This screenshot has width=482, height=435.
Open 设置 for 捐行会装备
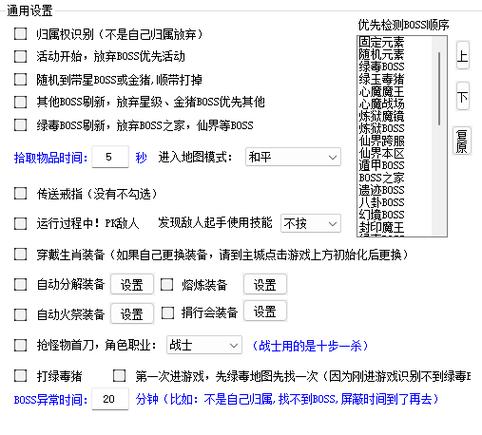coord(265,311)
